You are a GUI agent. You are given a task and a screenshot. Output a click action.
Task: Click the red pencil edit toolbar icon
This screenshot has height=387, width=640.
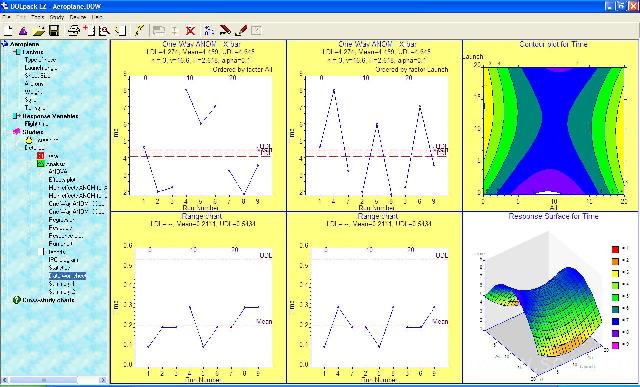click(241, 30)
